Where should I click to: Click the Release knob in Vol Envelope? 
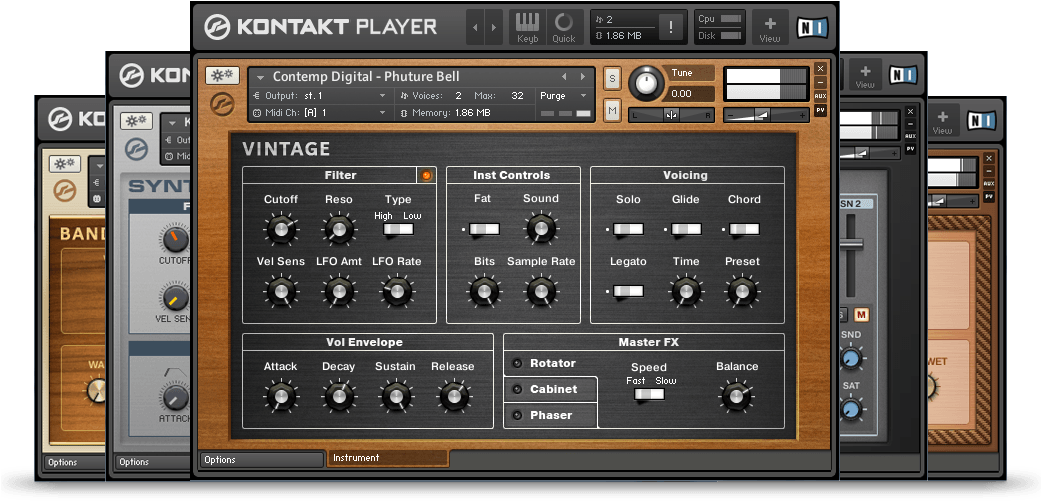pyautogui.click(x=453, y=396)
